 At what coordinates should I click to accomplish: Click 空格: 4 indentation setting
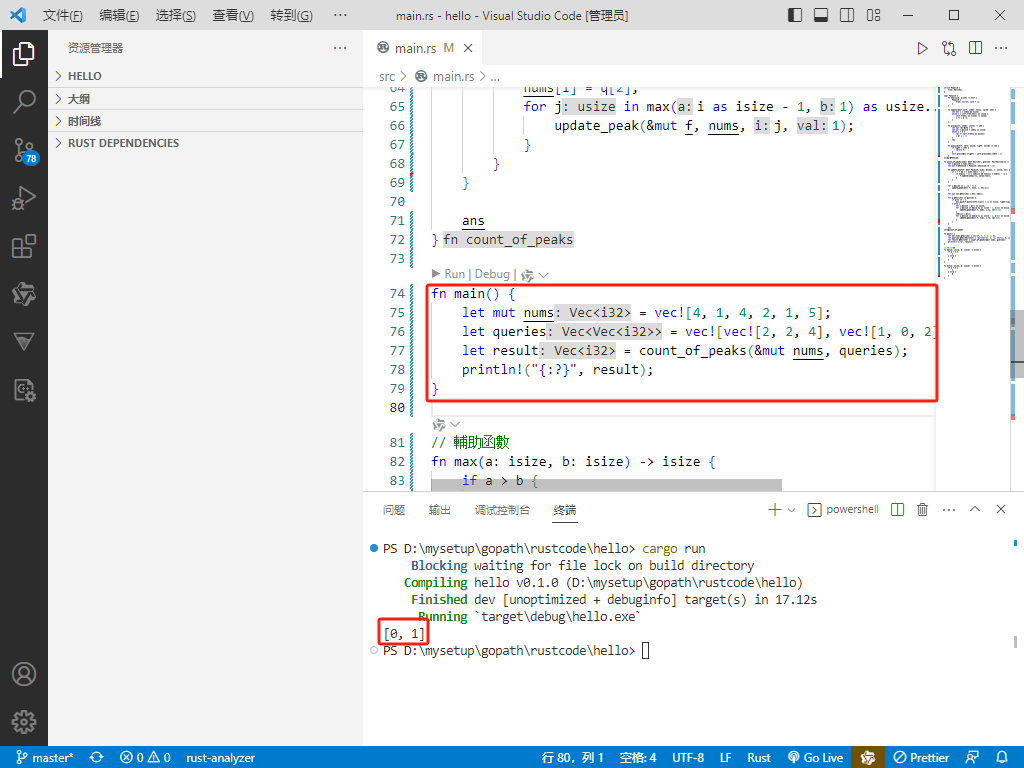[x=638, y=758]
